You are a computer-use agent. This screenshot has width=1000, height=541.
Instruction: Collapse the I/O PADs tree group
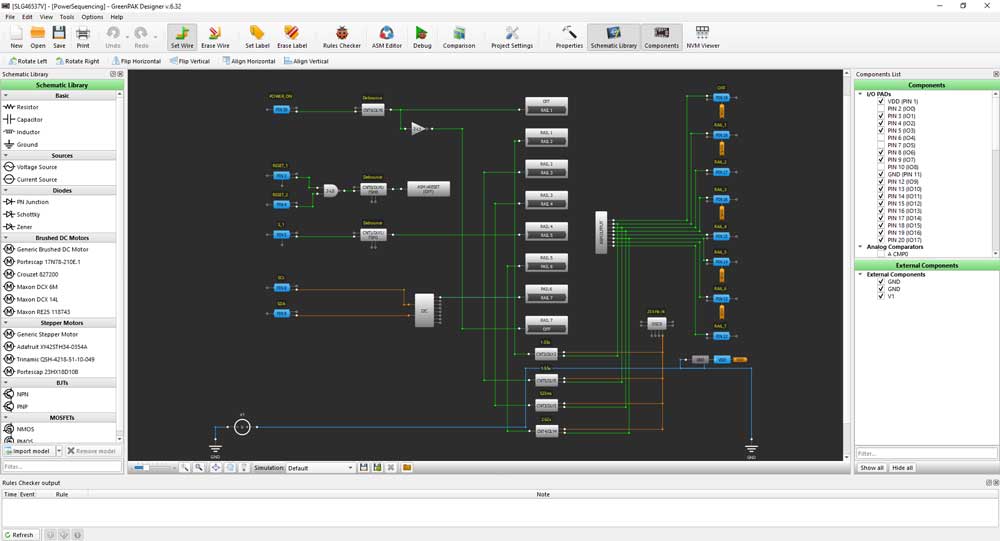coord(860,94)
